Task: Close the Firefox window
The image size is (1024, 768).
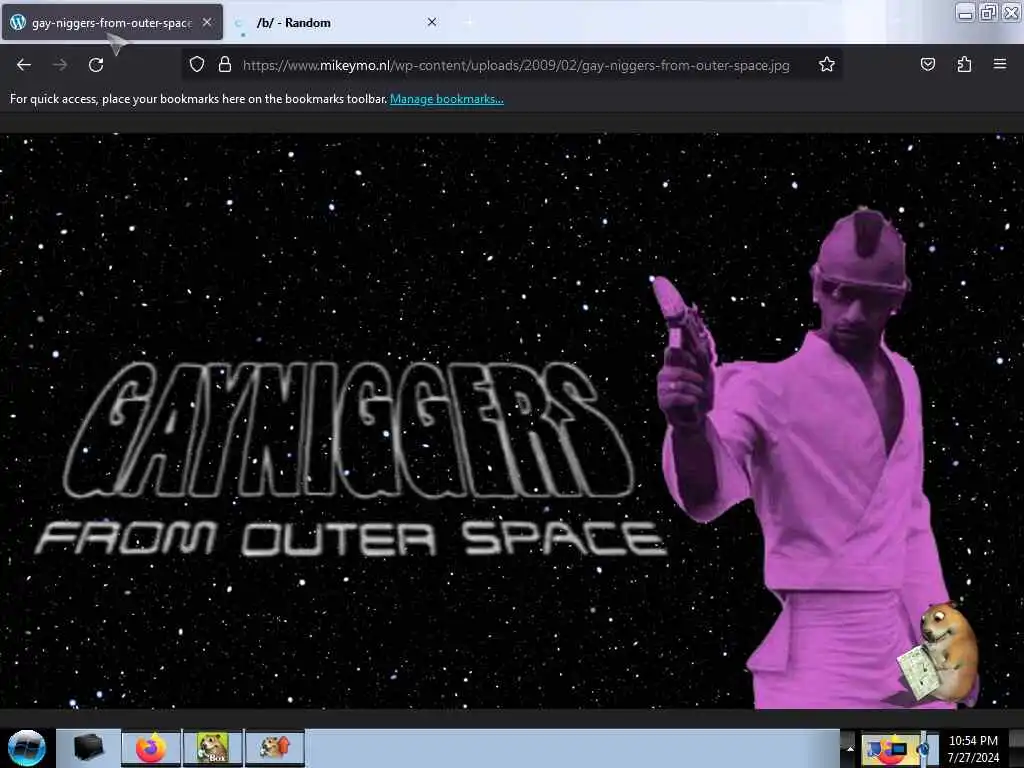Action: point(1011,12)
